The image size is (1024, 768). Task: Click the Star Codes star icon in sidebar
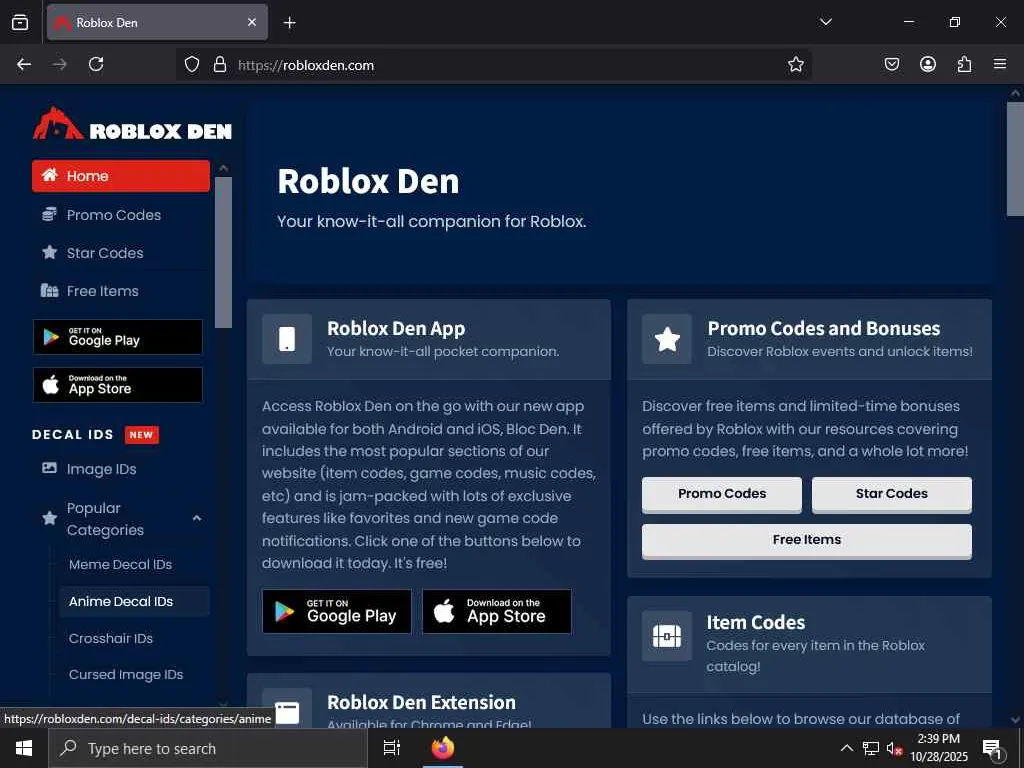50,252
